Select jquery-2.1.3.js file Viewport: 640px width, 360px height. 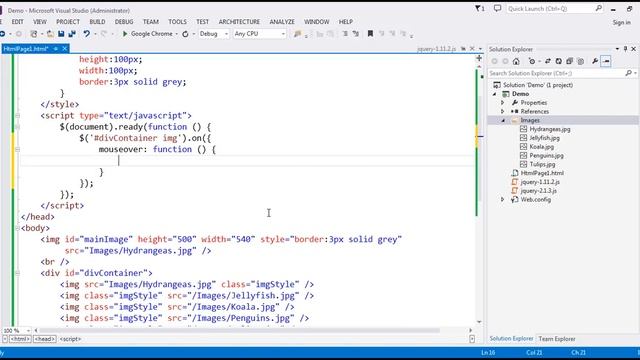[538, 191]
